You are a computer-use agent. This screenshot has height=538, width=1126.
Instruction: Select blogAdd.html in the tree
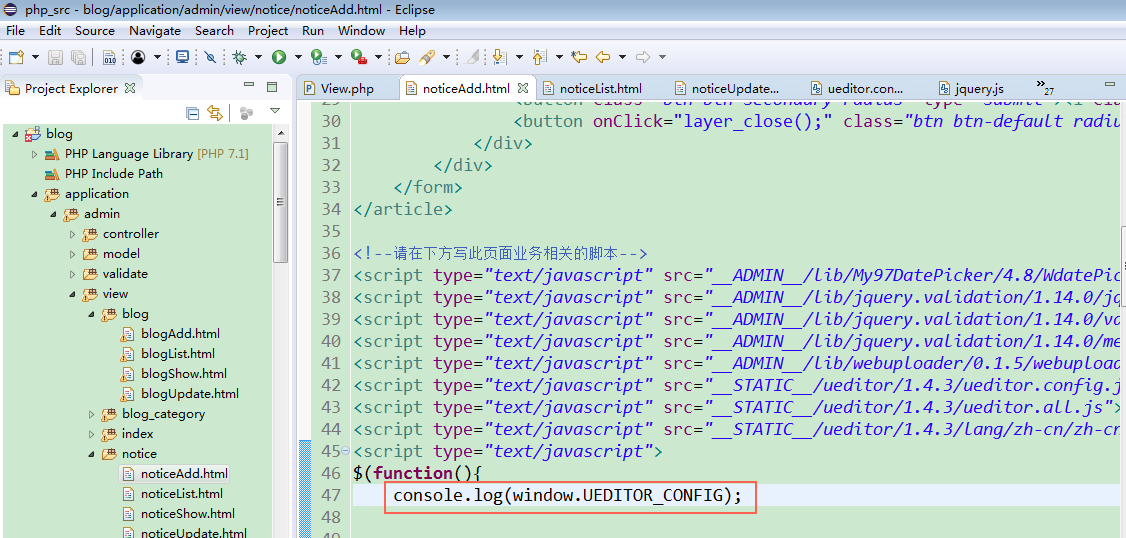180,334
